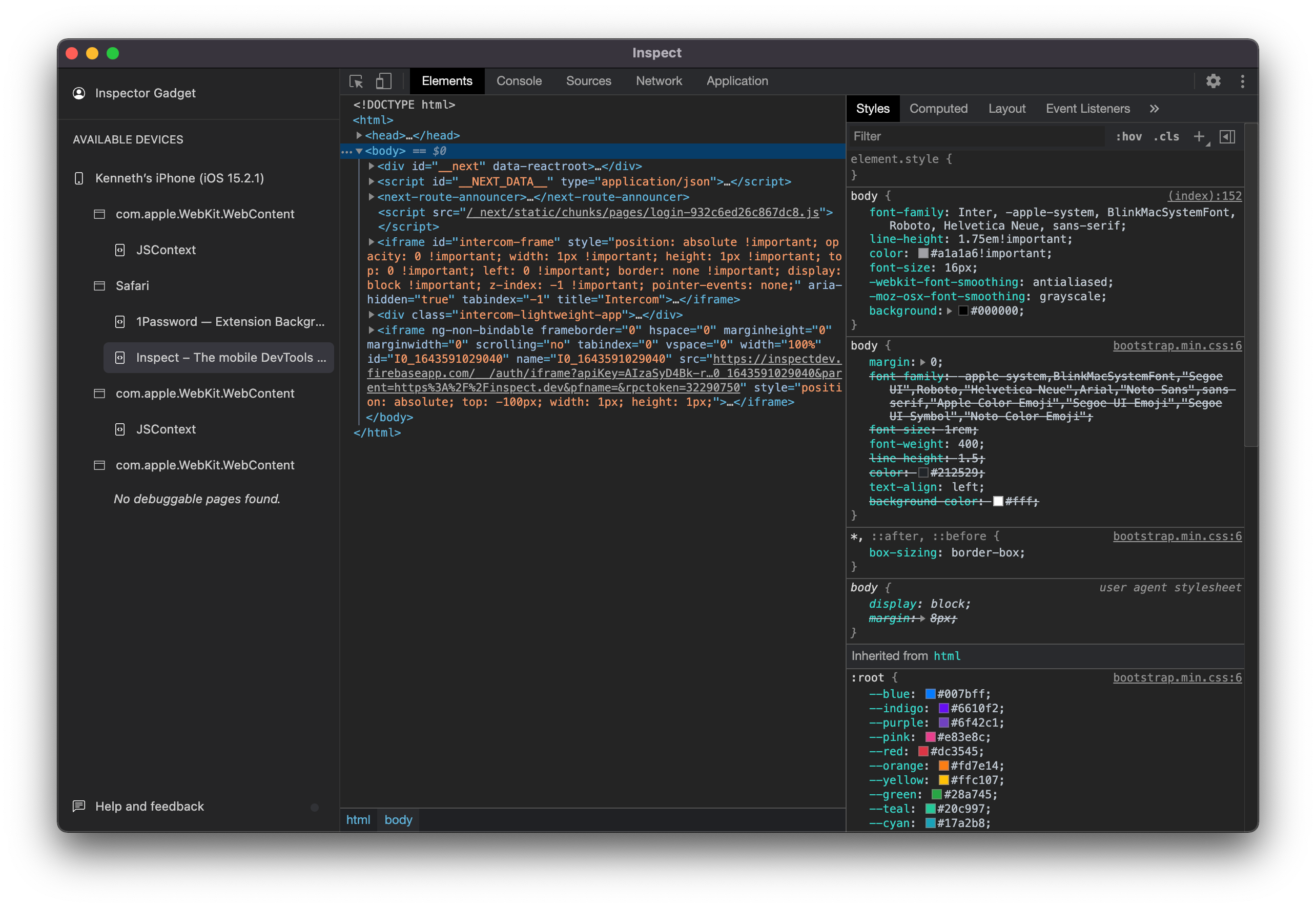The height and width of the screenshot is (908, 1316).
Task: Show more style tabs via chevron
Action: pos(1154,109)
